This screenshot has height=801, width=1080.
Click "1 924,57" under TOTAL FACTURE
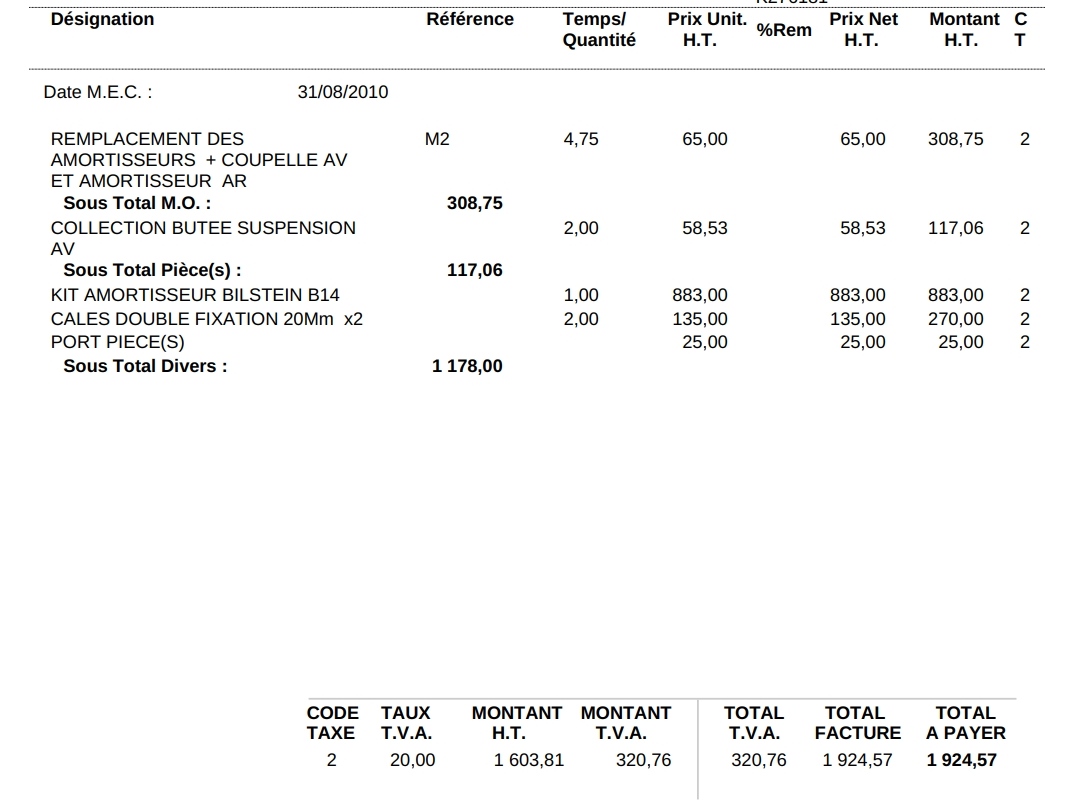[x=857, y=760]
